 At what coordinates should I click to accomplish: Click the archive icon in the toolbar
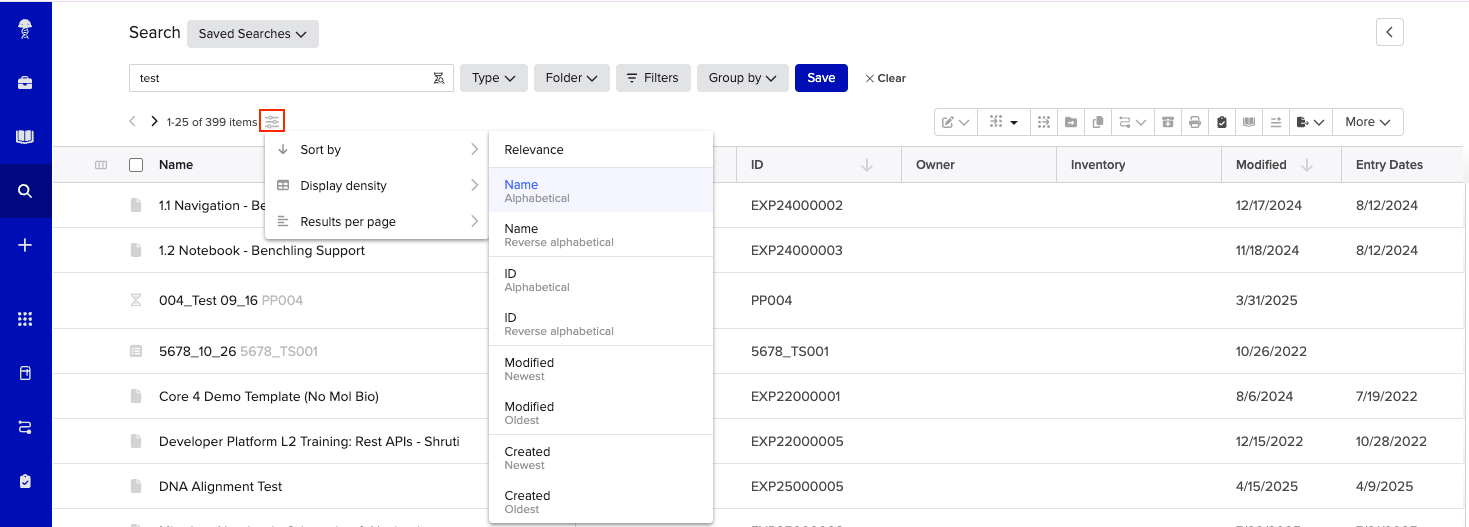[1167, 122]
